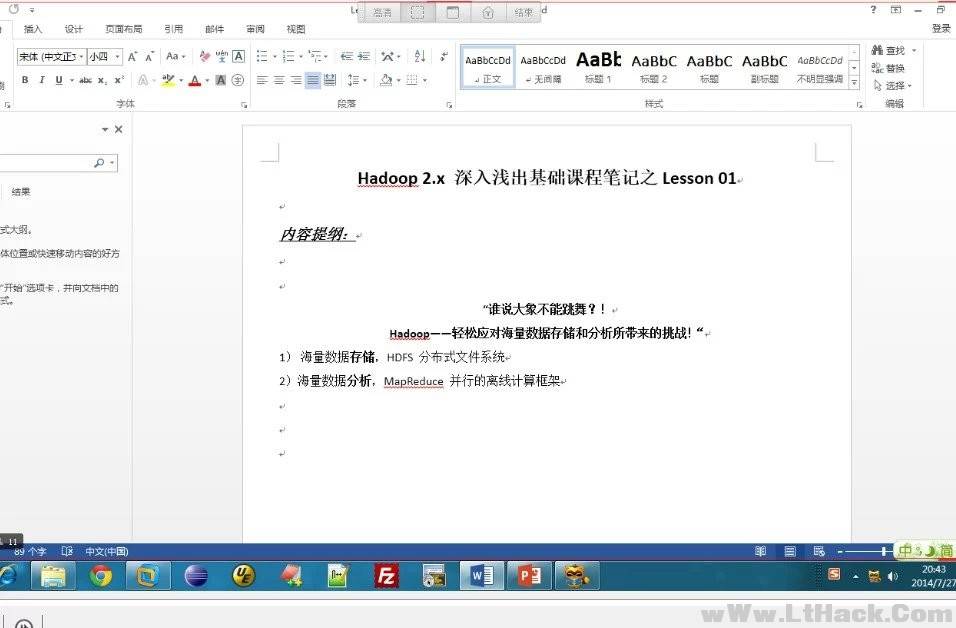Click the sort icon in paragraph group

pos(420,57)
